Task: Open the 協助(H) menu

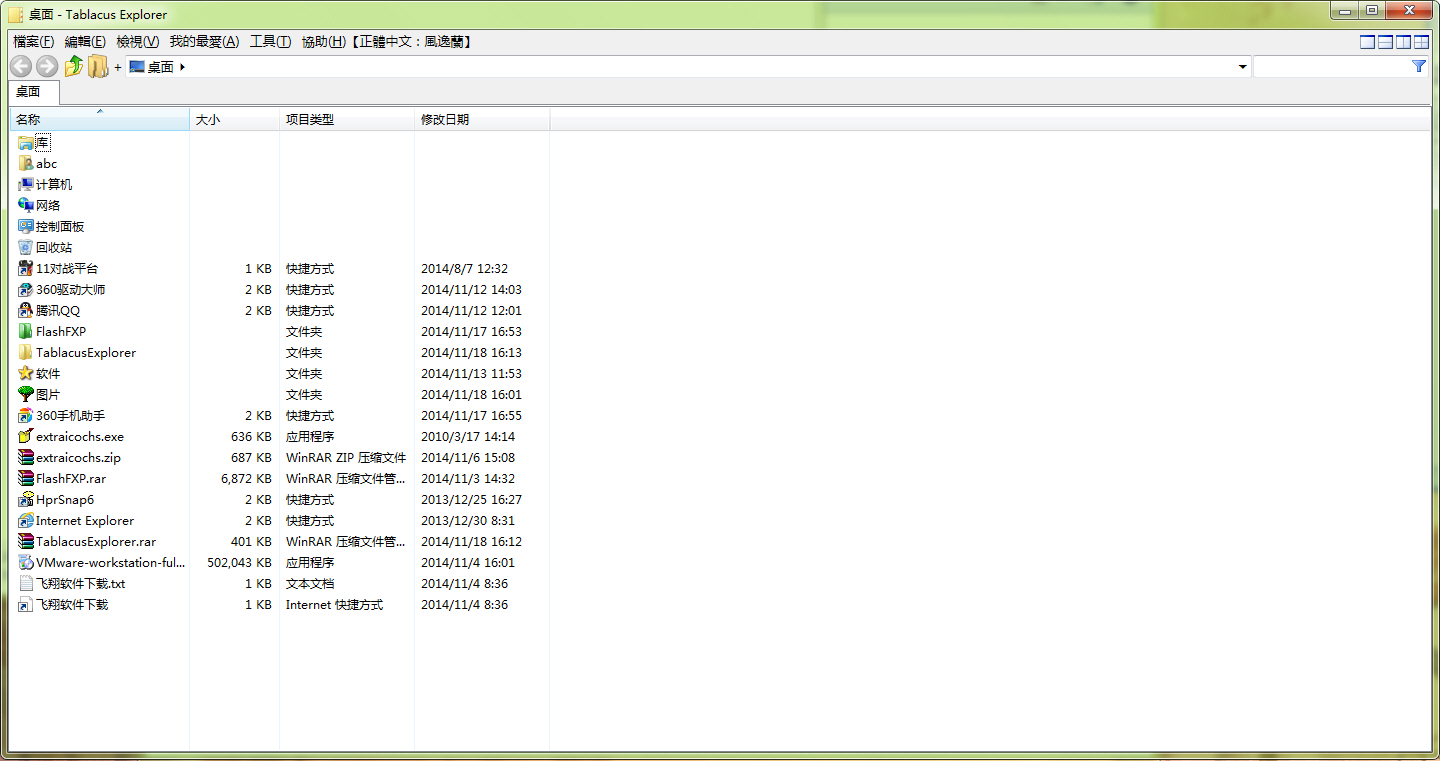Action: coord(324,41)
